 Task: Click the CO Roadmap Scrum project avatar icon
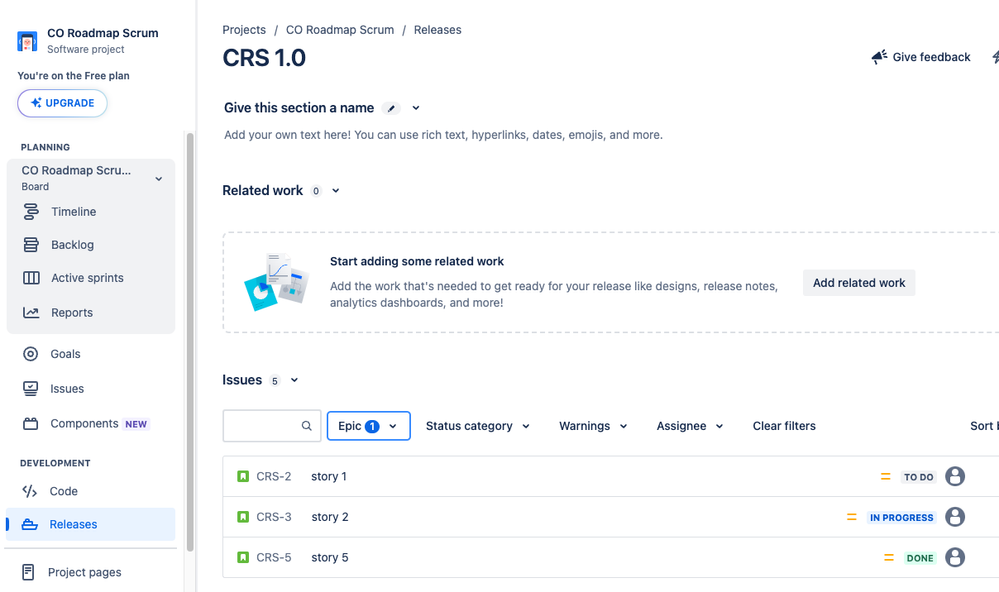pyautogui.click(x=27, y=41)
